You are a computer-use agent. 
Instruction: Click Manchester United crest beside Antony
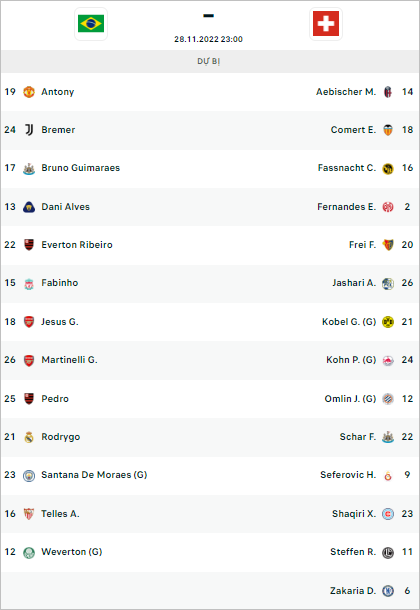pyautogui.click(x=29, y=92)
